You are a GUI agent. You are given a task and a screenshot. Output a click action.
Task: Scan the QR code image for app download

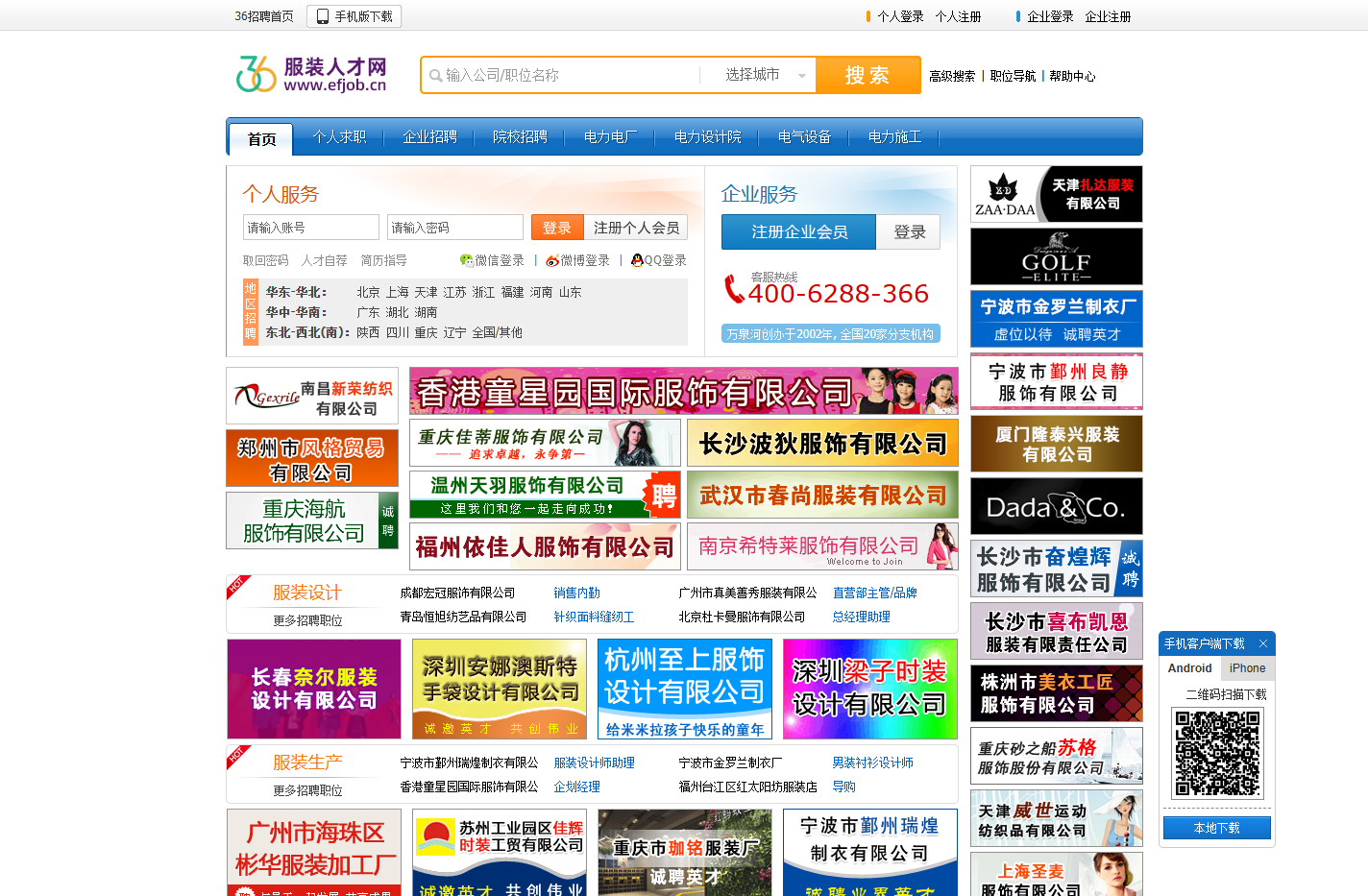tap(1217, 753)
